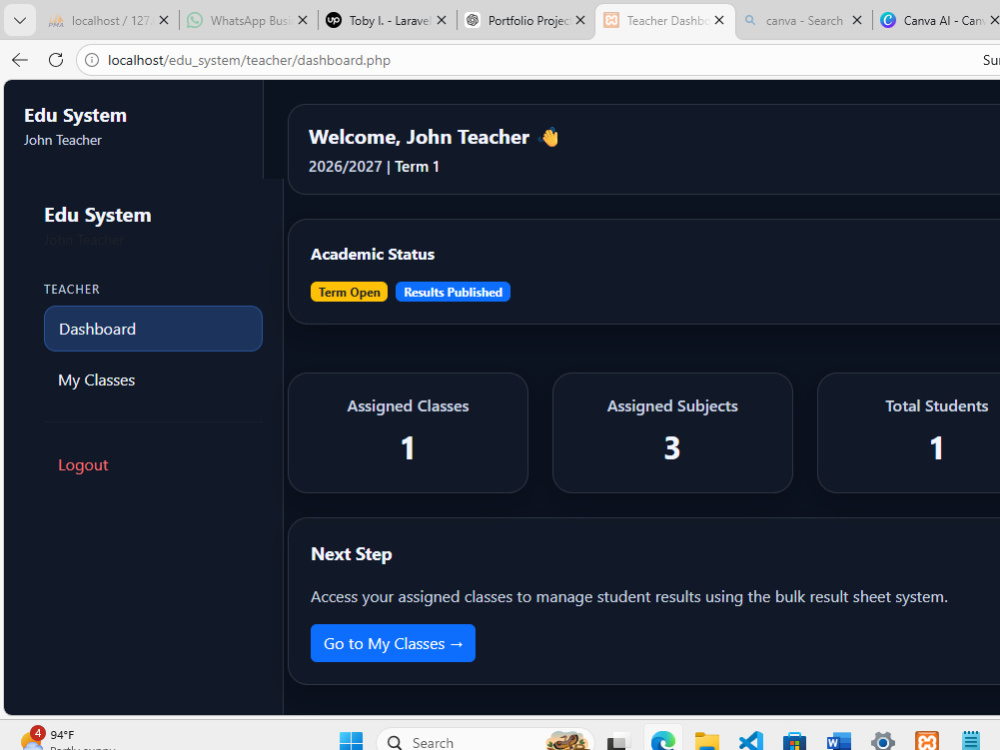Click the taskbar Search box

click(485, 740)
